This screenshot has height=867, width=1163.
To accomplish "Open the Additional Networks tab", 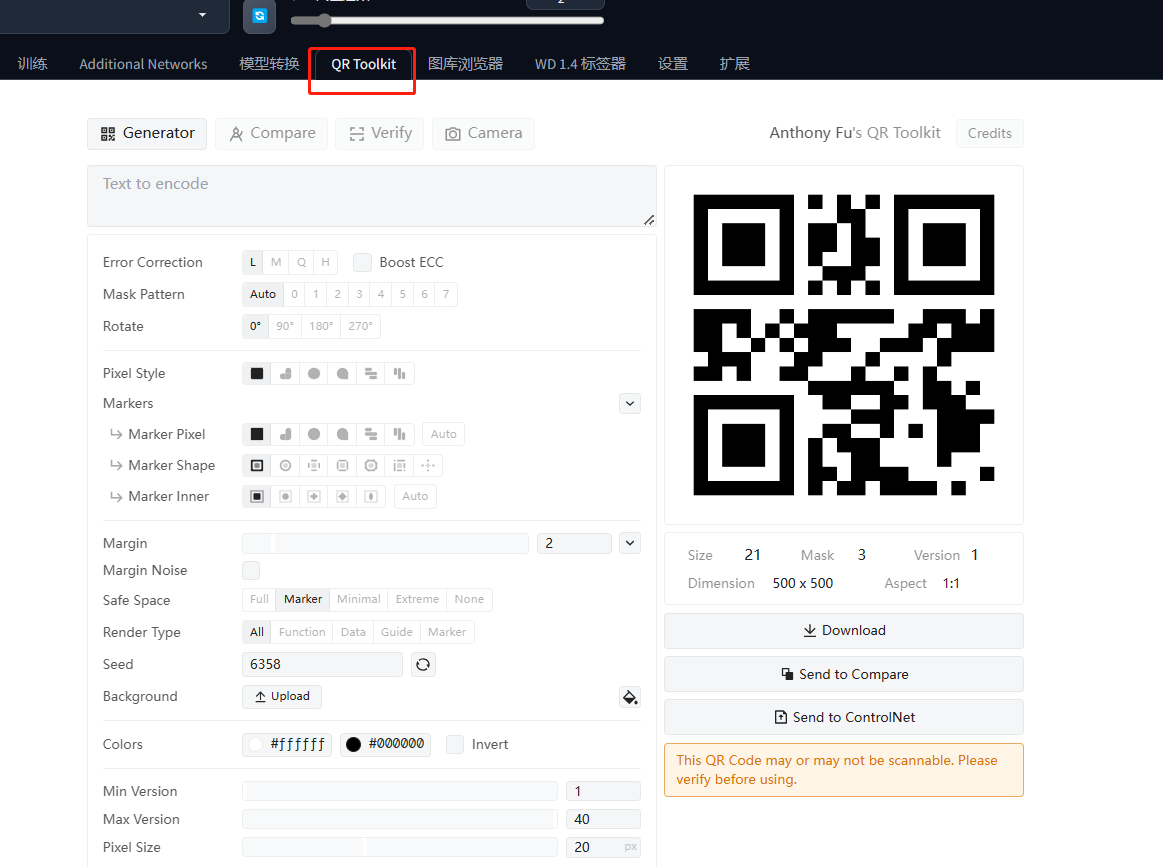I will pos(143,65).
